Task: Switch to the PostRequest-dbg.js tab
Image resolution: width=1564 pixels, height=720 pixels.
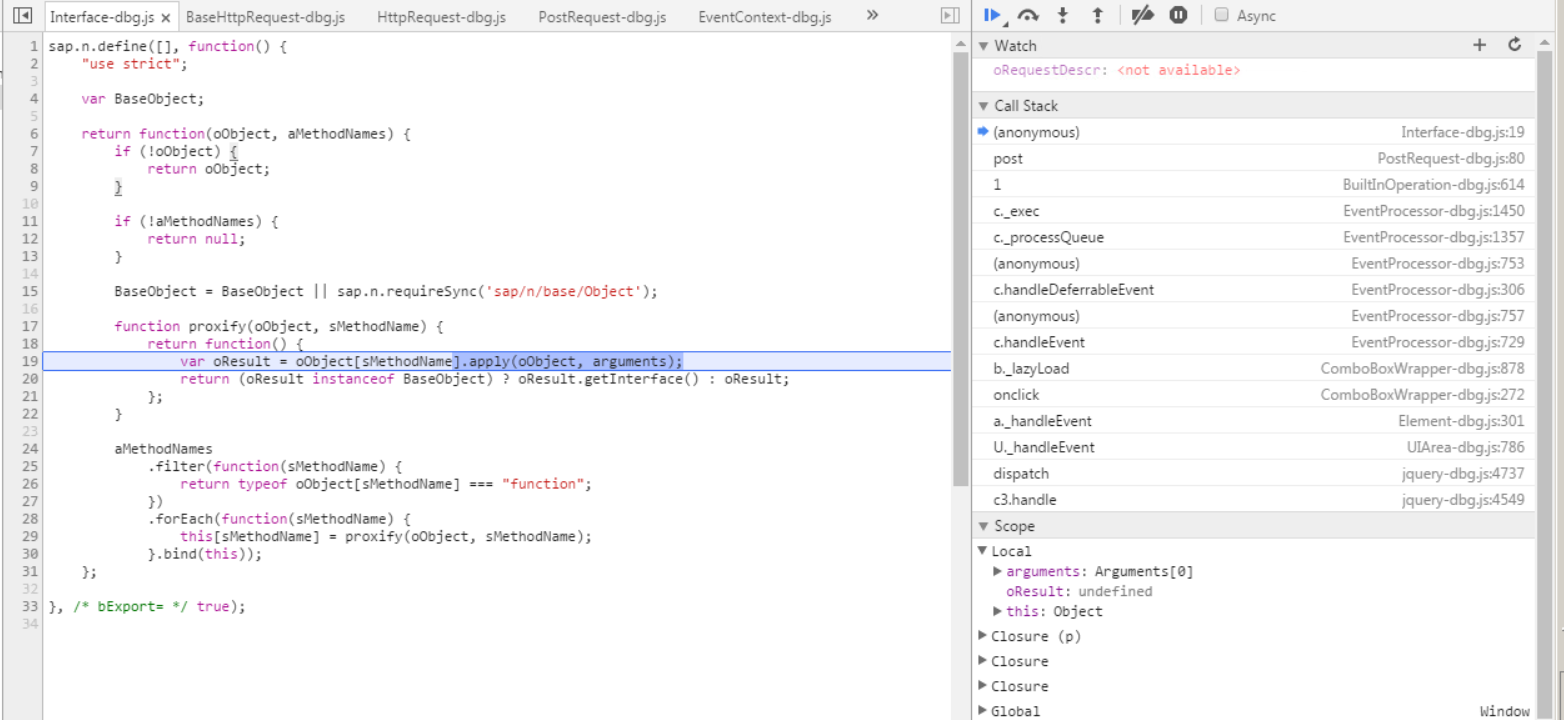Action: pos(601,16)
